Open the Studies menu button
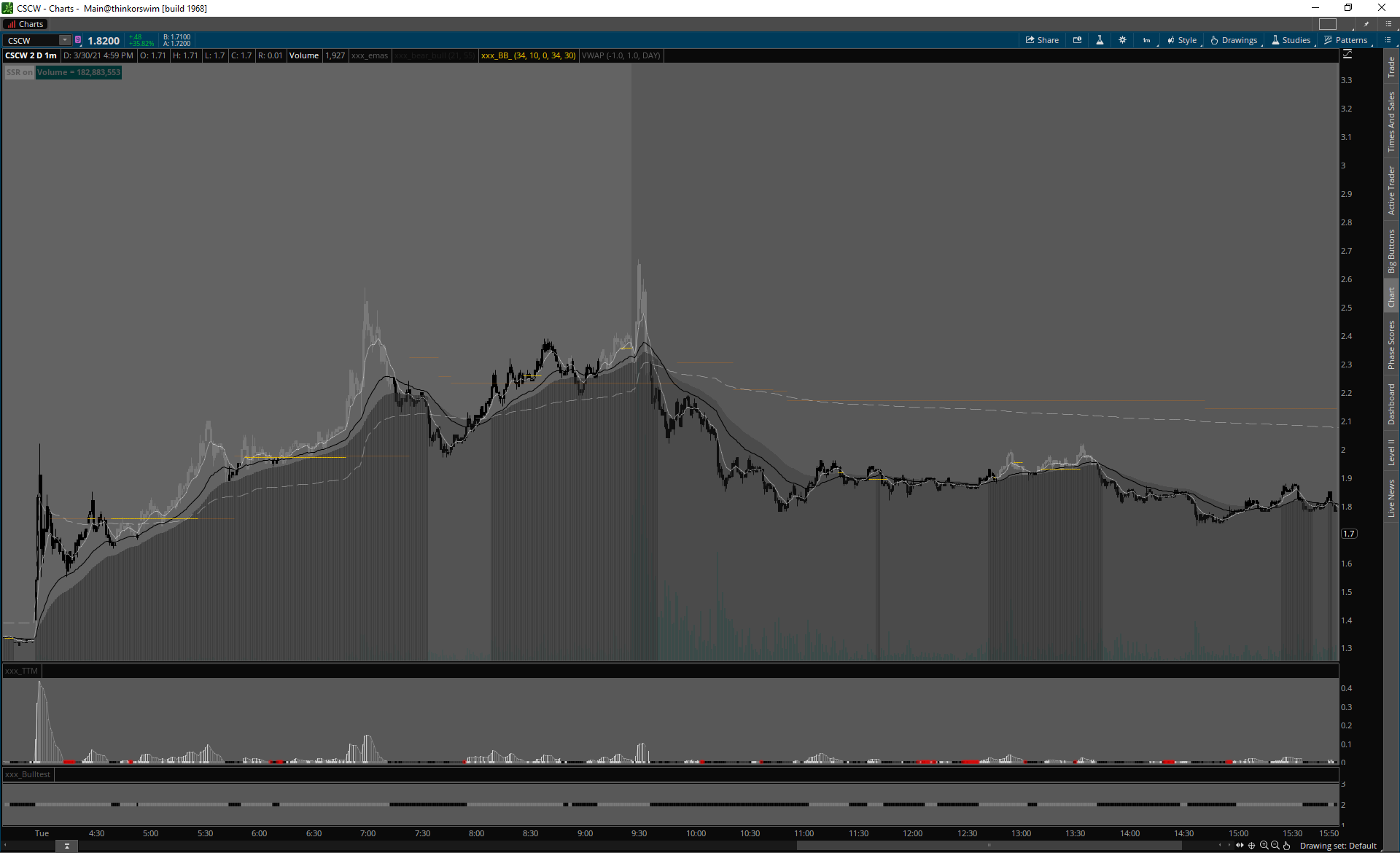The height and width of the screenshot is (853, 1400). click(x=1291, y=40)
